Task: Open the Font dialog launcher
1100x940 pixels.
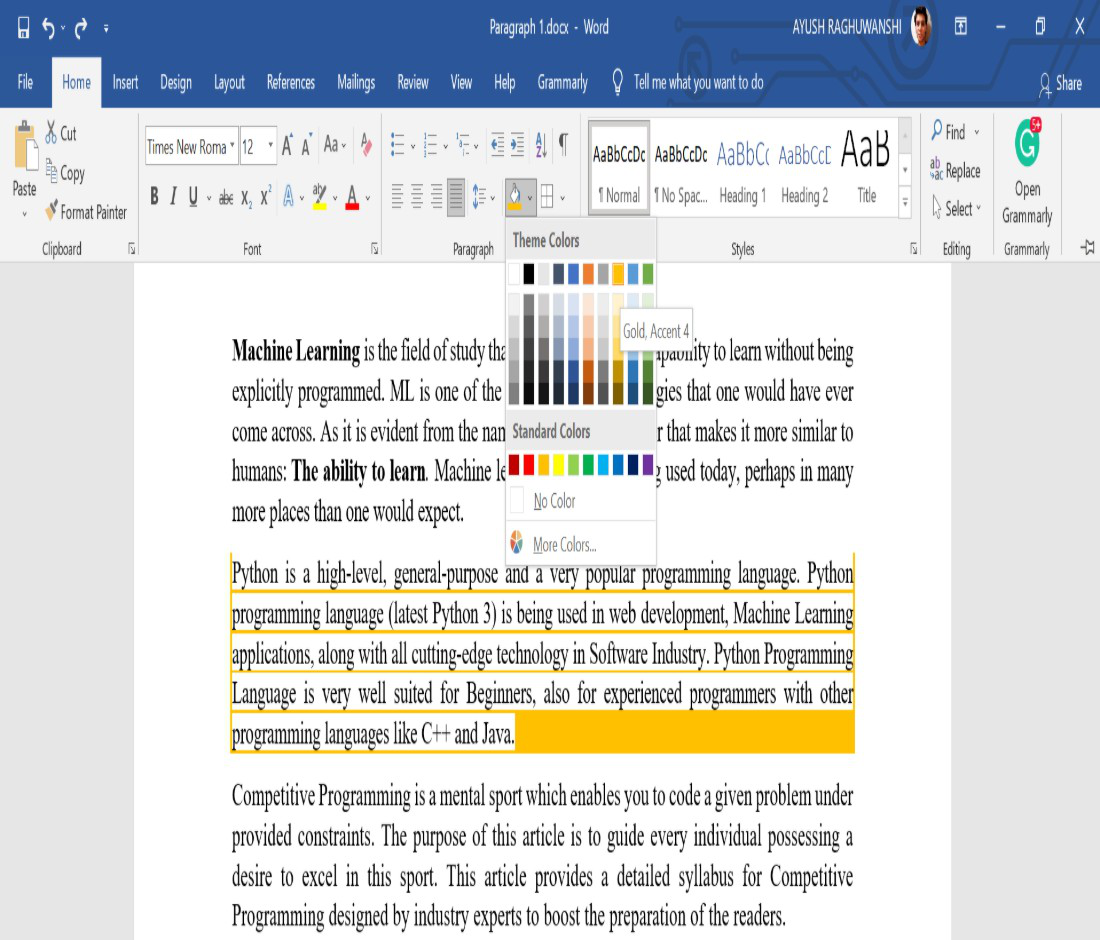Action: pyautogui.click(x=375, y=249)
